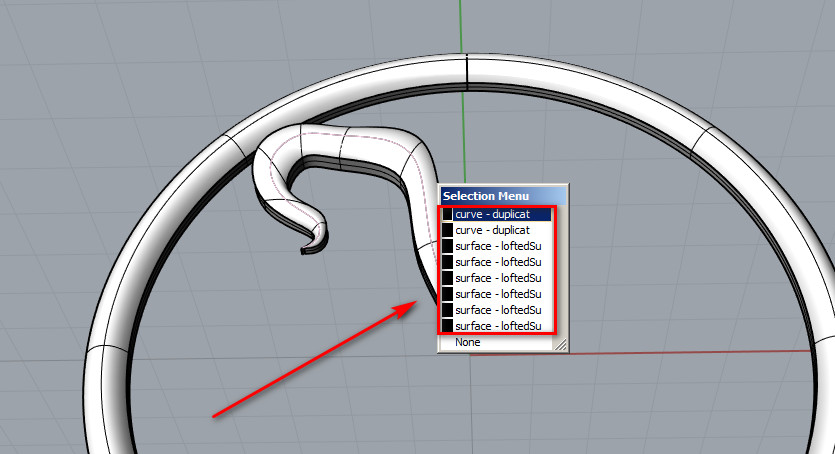Pick the last "surface - loftedSu" entry above None
Screen dimensions: 835x454
(496, 326)
